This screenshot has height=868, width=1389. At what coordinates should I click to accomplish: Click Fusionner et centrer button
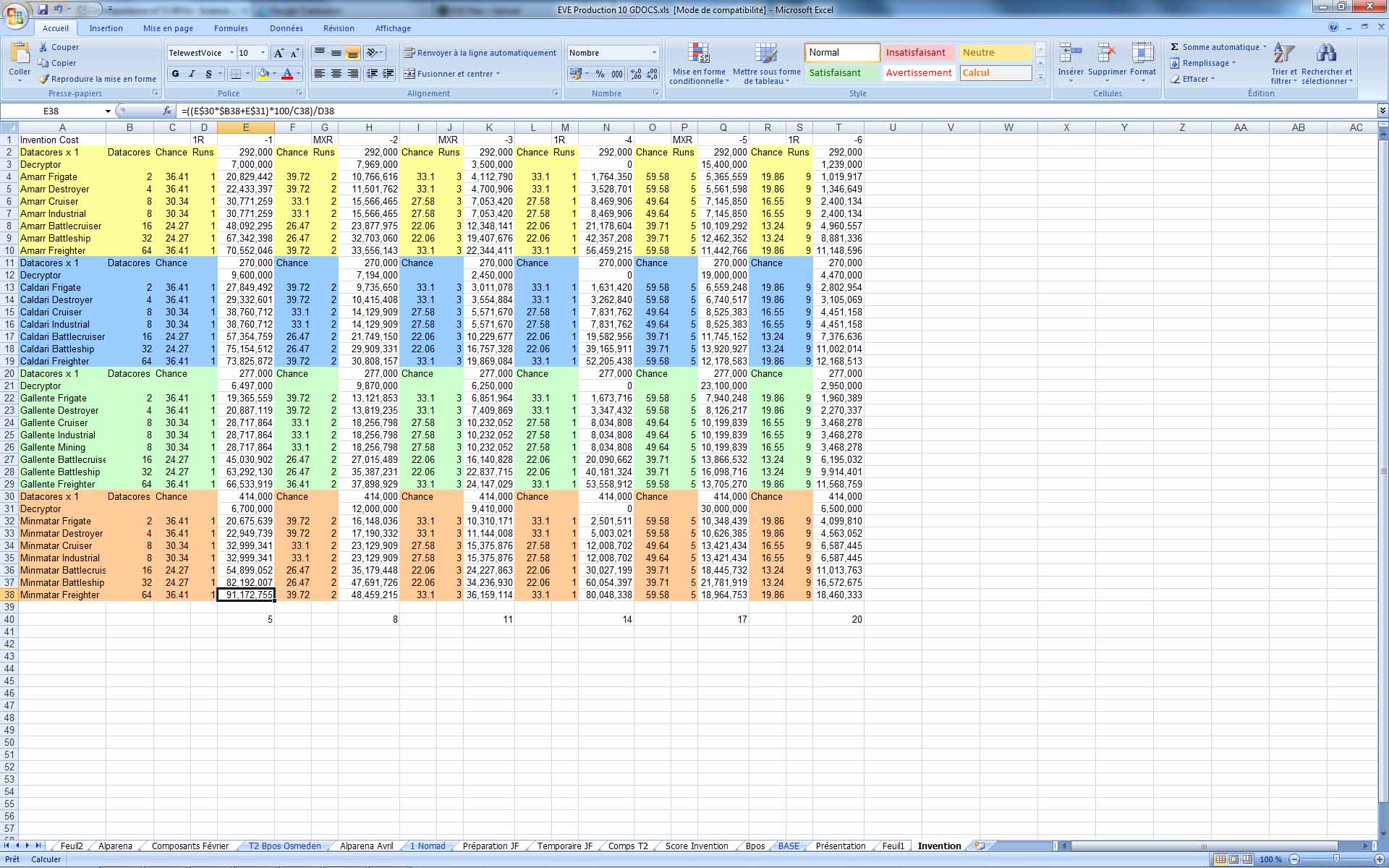click(451, 74)
